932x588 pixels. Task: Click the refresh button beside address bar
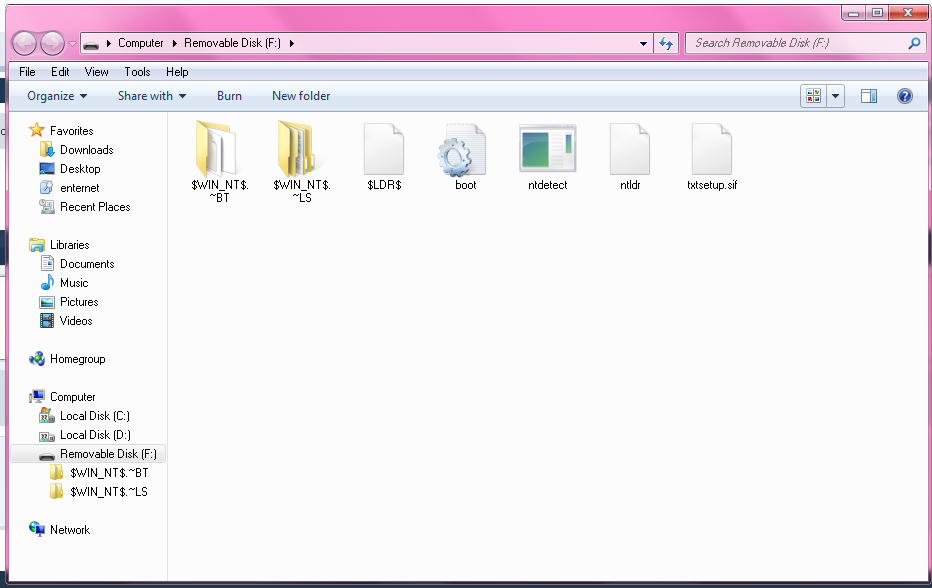666,43
